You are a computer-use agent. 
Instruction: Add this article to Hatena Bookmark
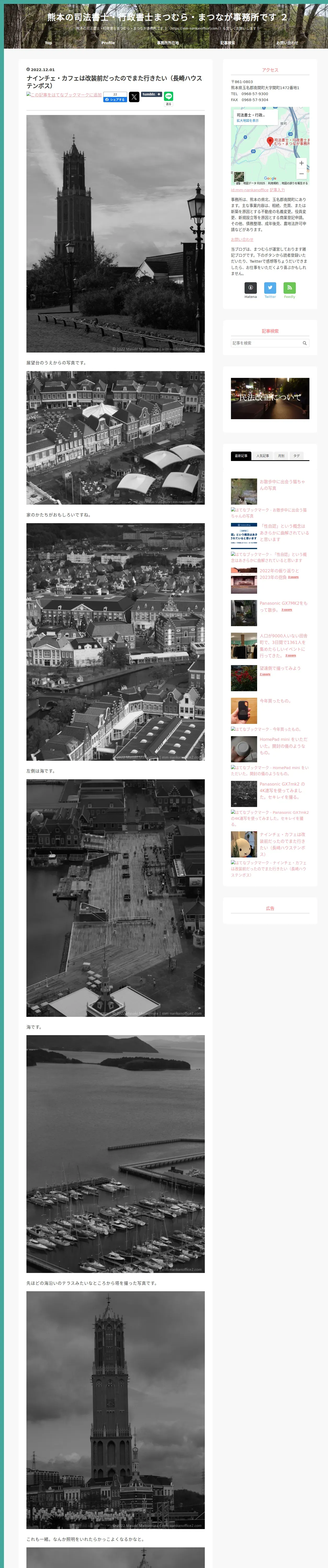point(64,95)
